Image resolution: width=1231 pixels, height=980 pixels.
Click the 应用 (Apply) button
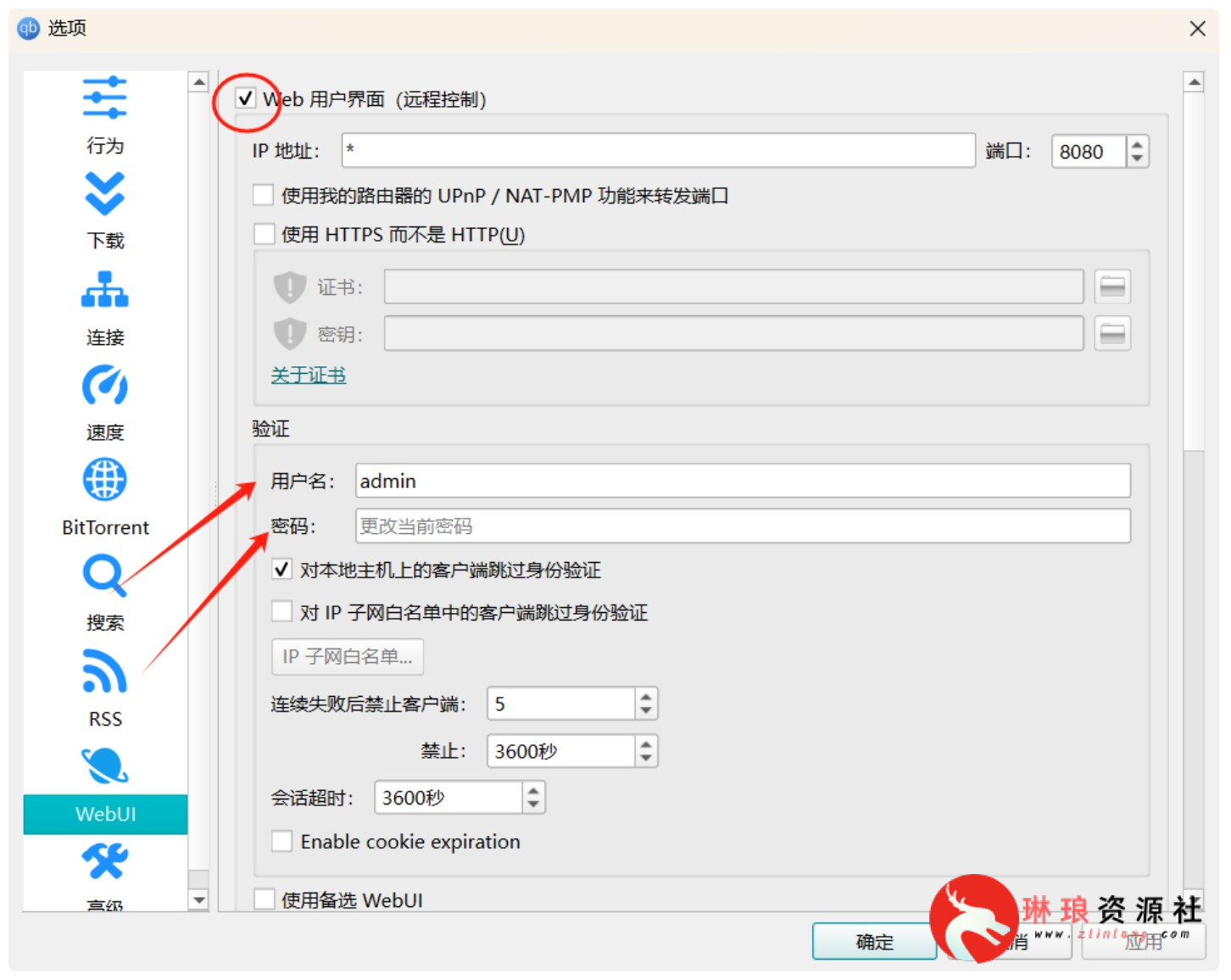[x=1144, y=941]
